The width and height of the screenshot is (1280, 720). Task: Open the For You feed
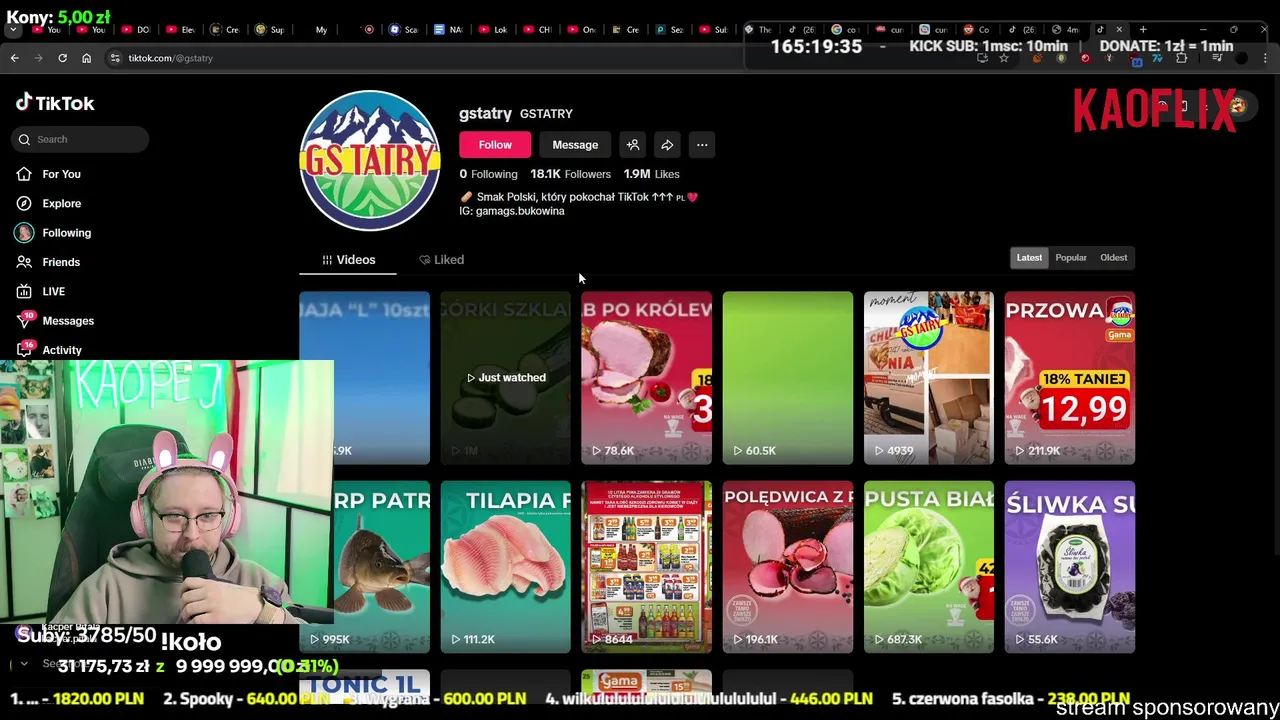61,174
